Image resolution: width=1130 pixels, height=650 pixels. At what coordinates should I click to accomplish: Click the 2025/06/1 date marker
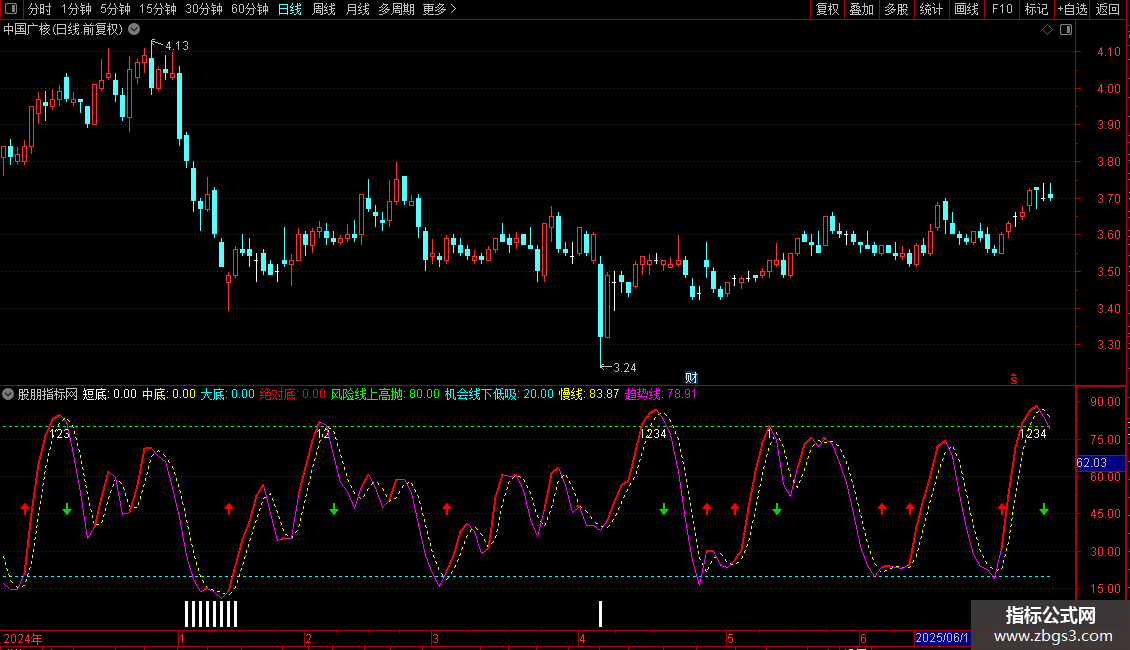tap(942, 638)
